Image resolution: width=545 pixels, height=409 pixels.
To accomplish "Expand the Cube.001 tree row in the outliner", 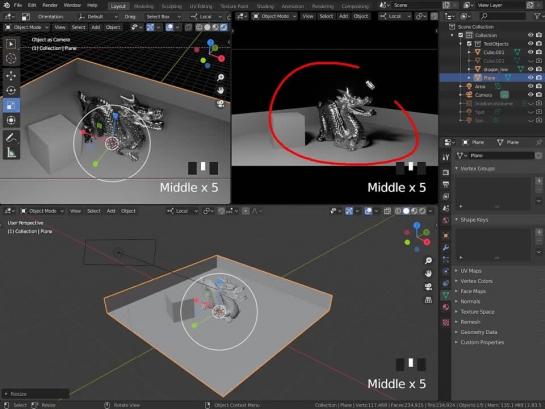I will click(x=469, y=52).
